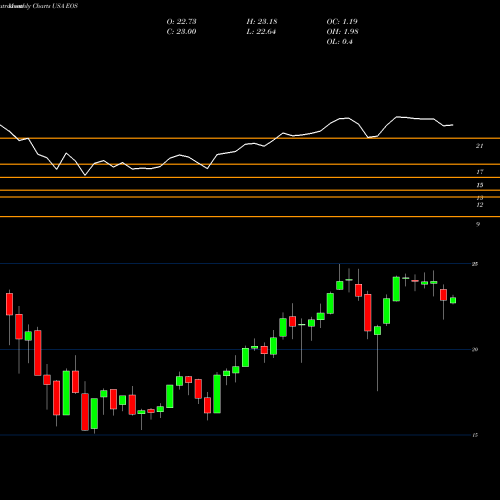The width and height of the screenshot is (500, 500).
Task: Select the green candle with the longest lower wick
Action: [377, 358]
